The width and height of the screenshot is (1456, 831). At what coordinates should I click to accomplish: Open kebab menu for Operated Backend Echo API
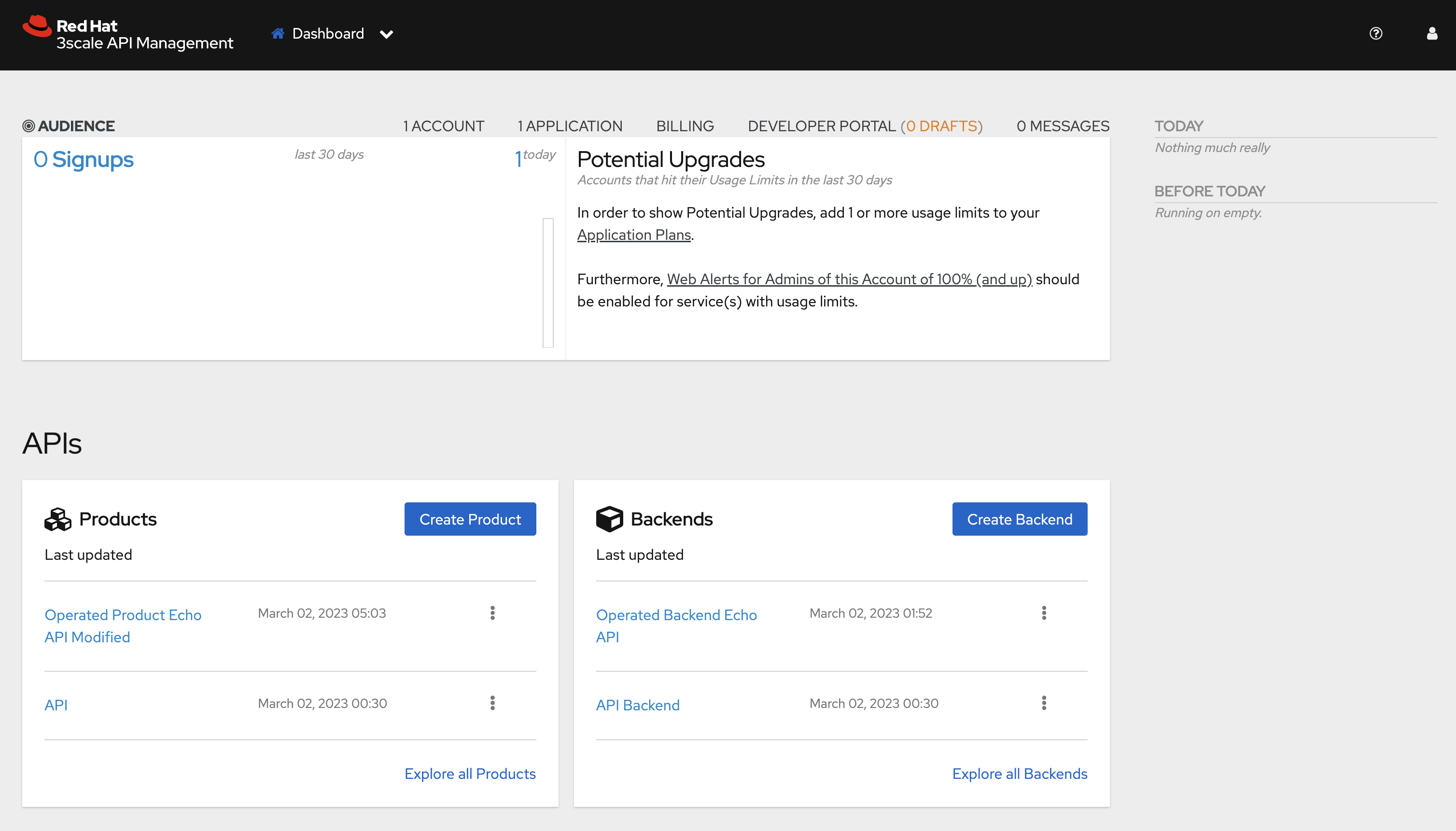tap(1044, 613)
